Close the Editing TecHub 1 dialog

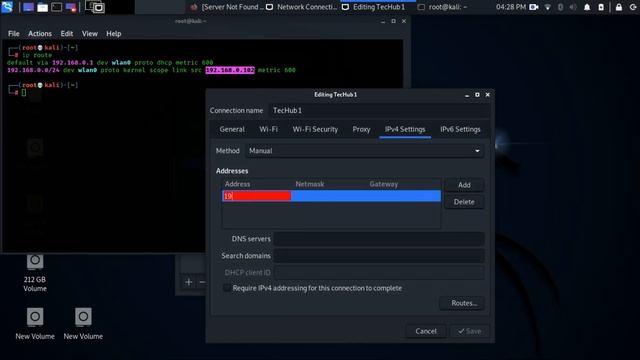click(x=487, y=95)
